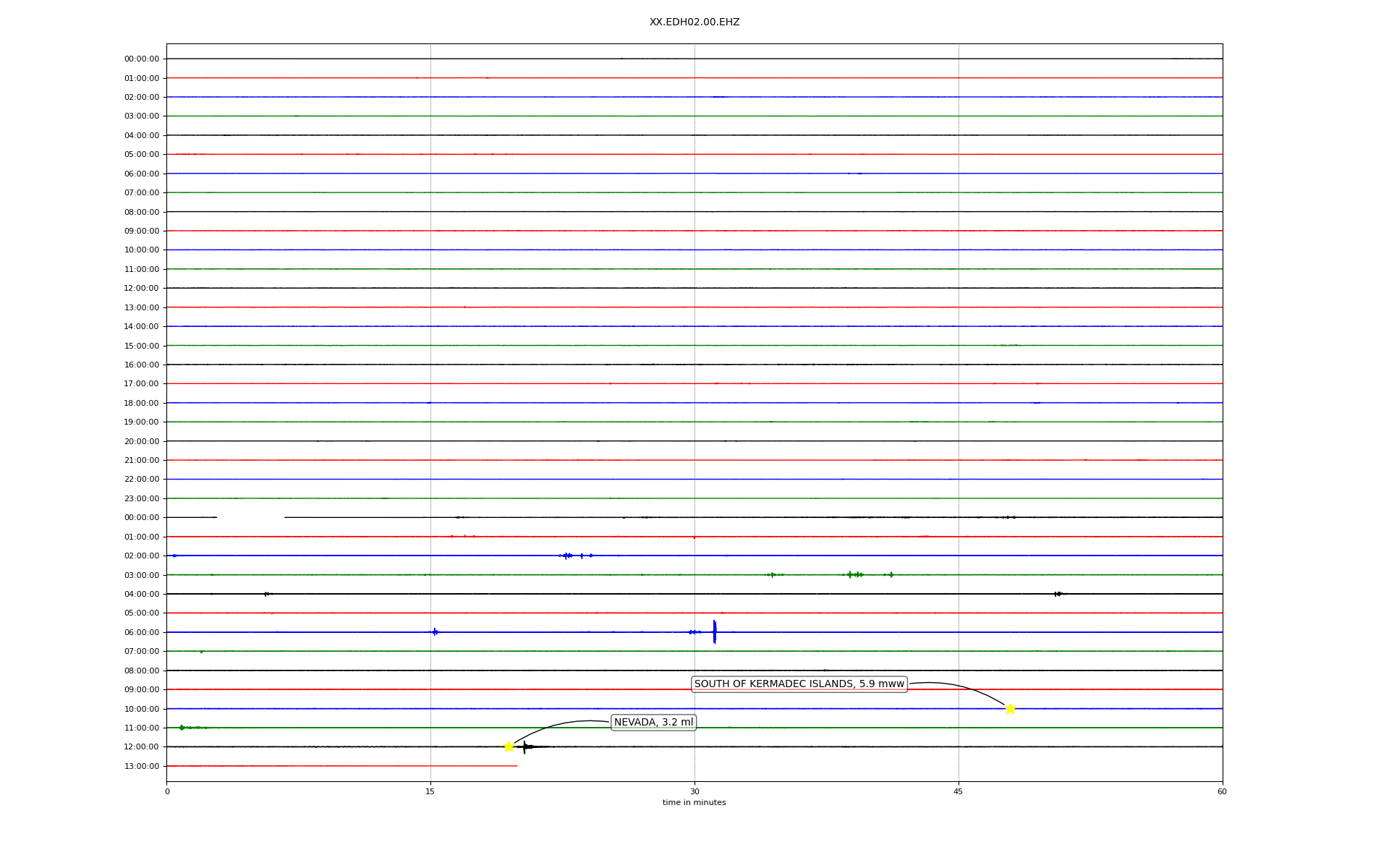Click the x-axis tick label 60
The width and height of the screenshot is (1389, 868).
coord(1222,791)
